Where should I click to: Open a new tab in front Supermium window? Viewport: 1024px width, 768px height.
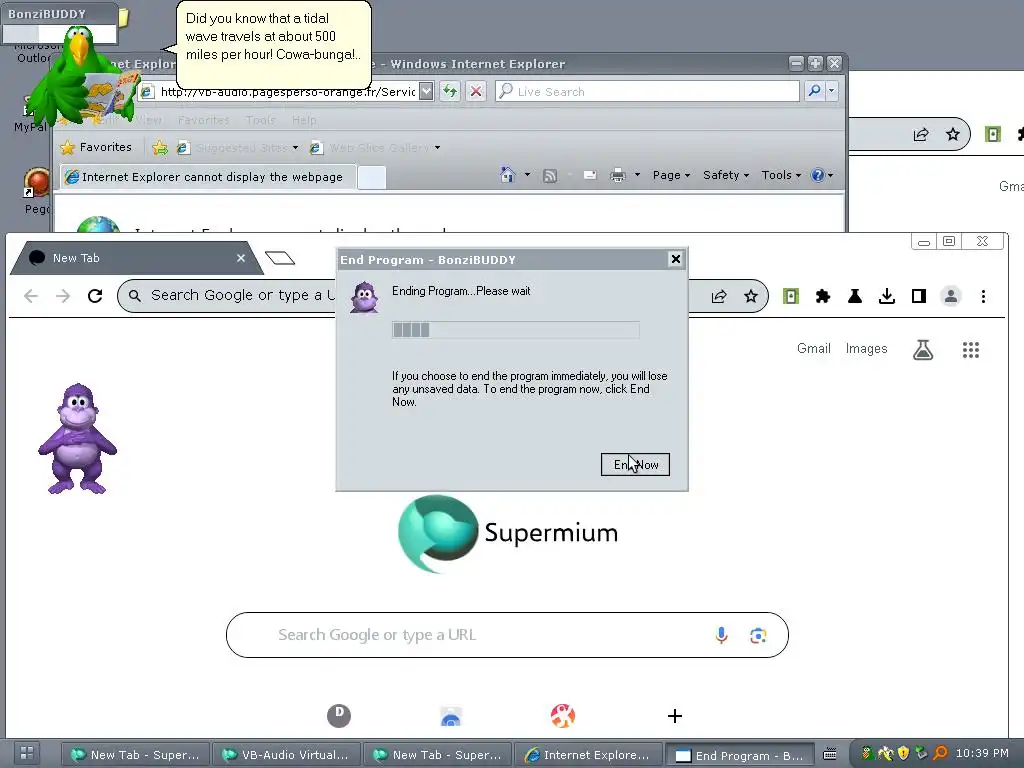(280, 258)
